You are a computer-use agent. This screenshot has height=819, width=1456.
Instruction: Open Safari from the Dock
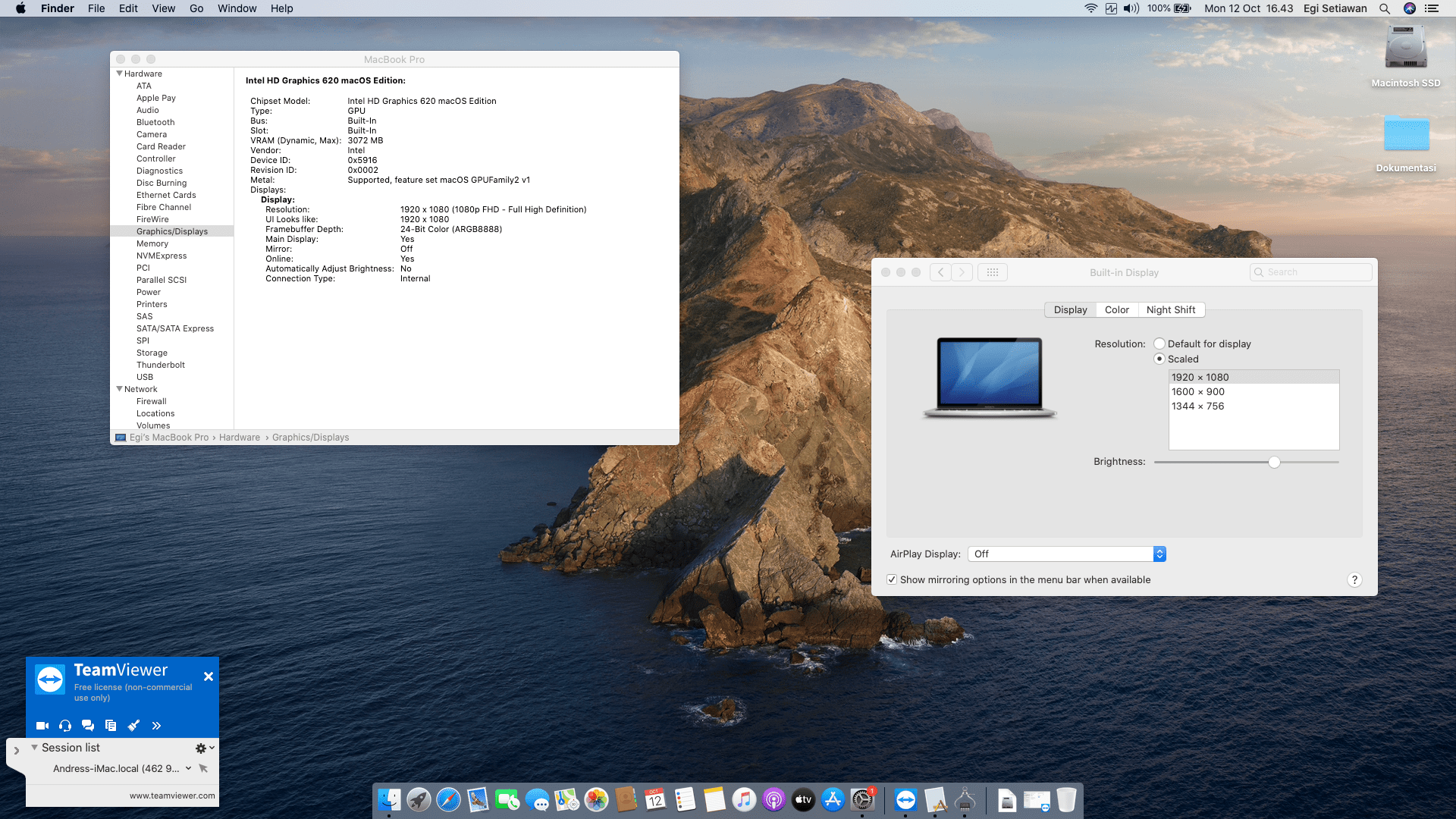[x=448, y=800]
